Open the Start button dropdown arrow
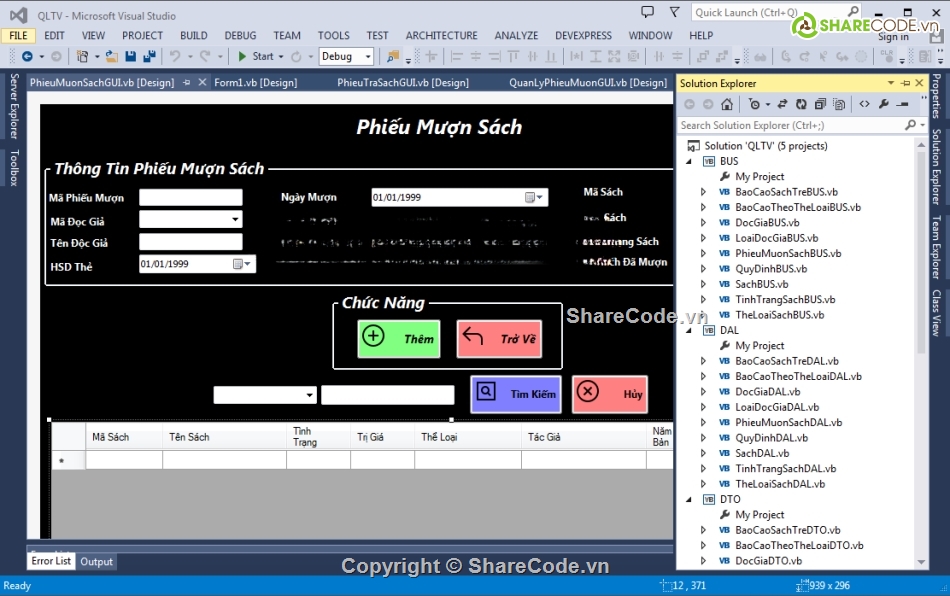Viewport: 950px width, 596px height. pyautogui.click(x=281, y=56)
